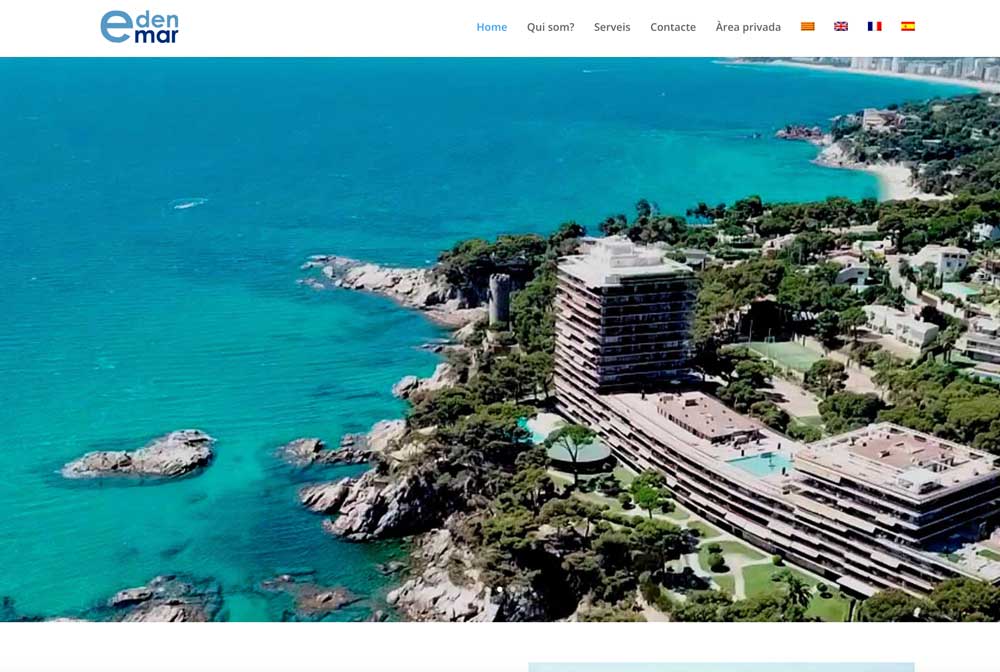
Task: Click the isolated rocky islet in the sea
Action: (139, 455)
